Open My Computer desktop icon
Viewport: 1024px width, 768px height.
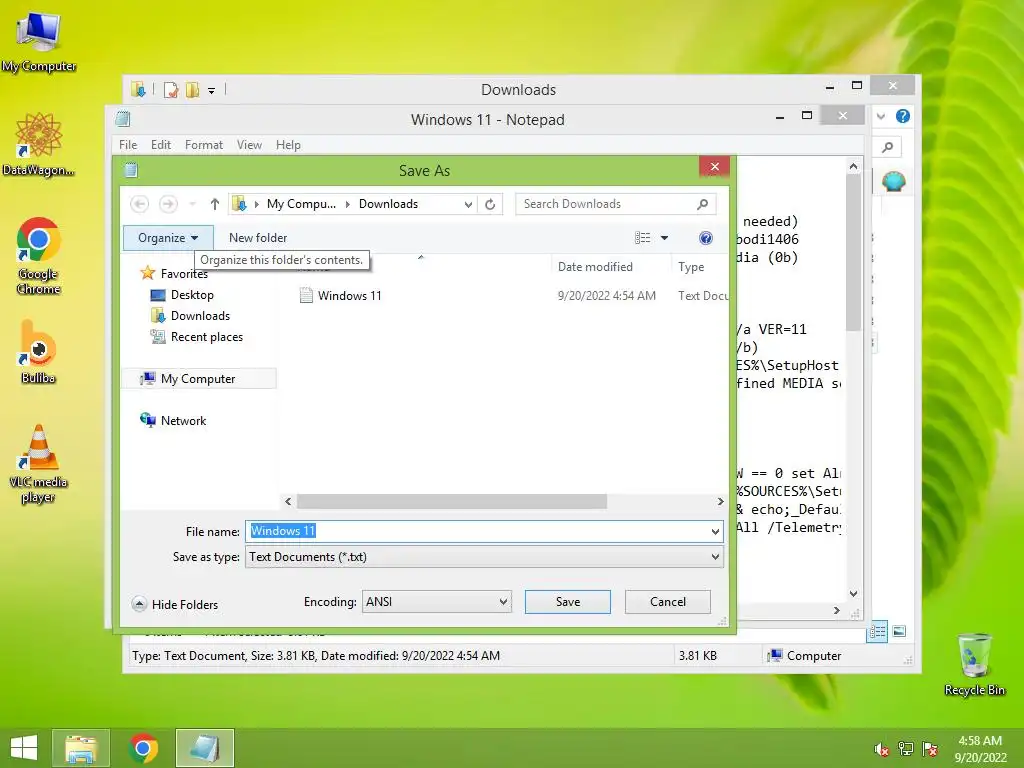click(x=39, y=41)
